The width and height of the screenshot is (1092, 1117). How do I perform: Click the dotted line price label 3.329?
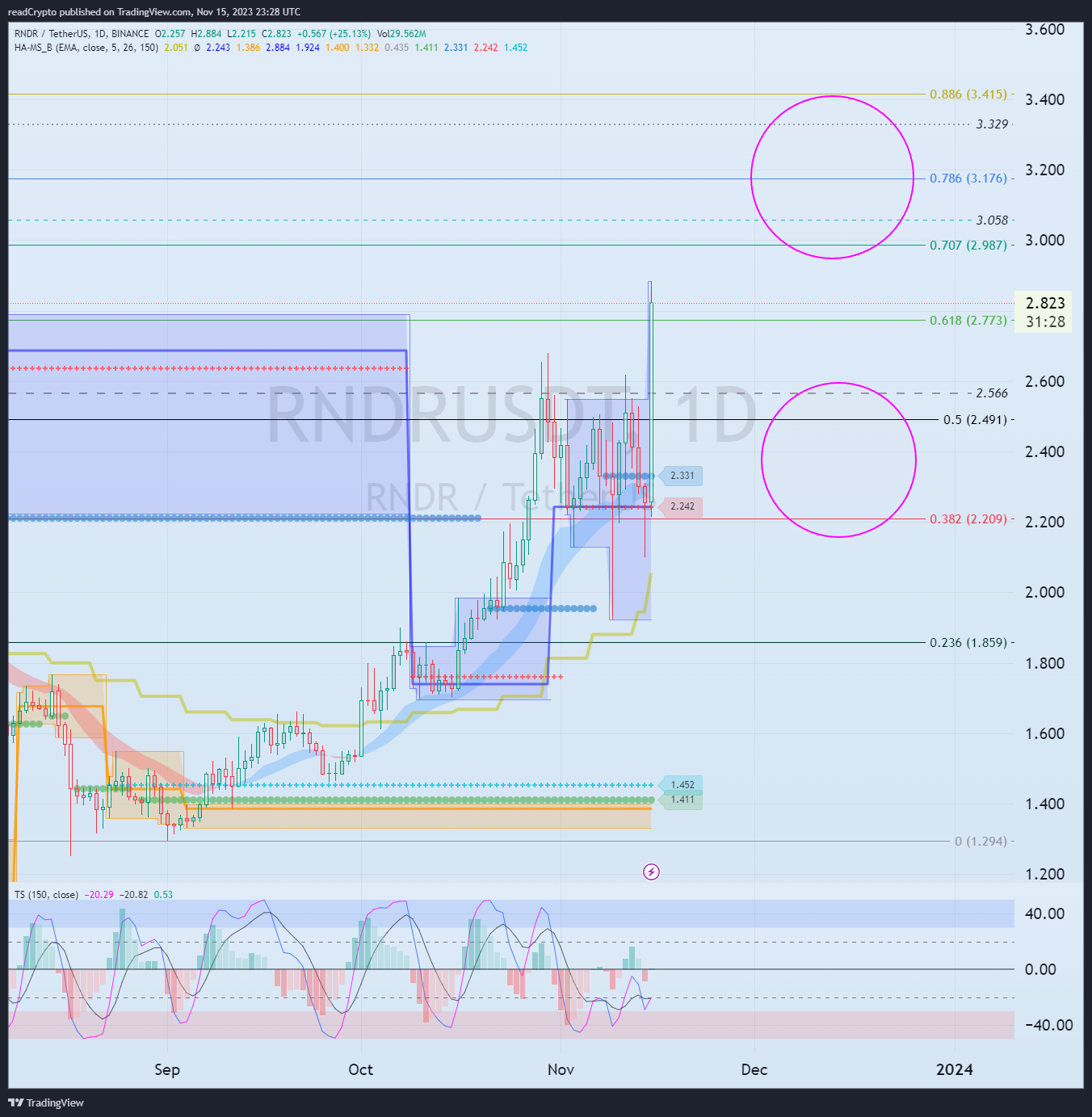[992, 124]
